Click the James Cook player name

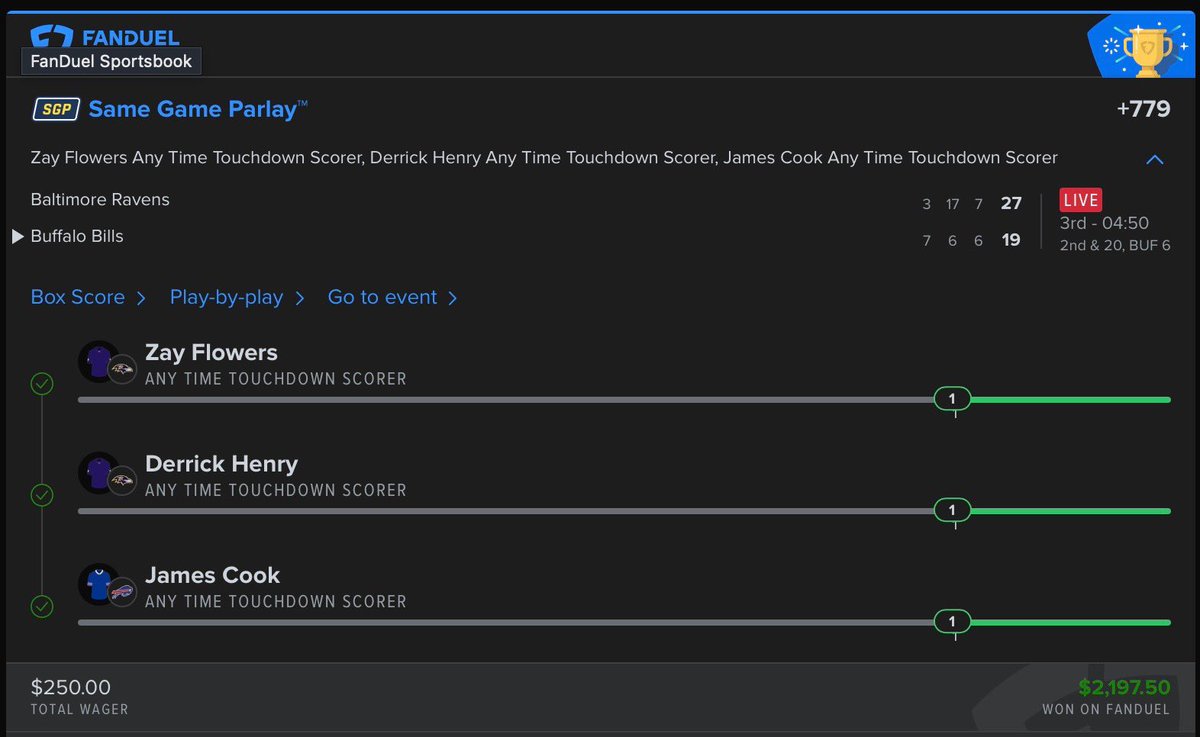click(212, 575)
